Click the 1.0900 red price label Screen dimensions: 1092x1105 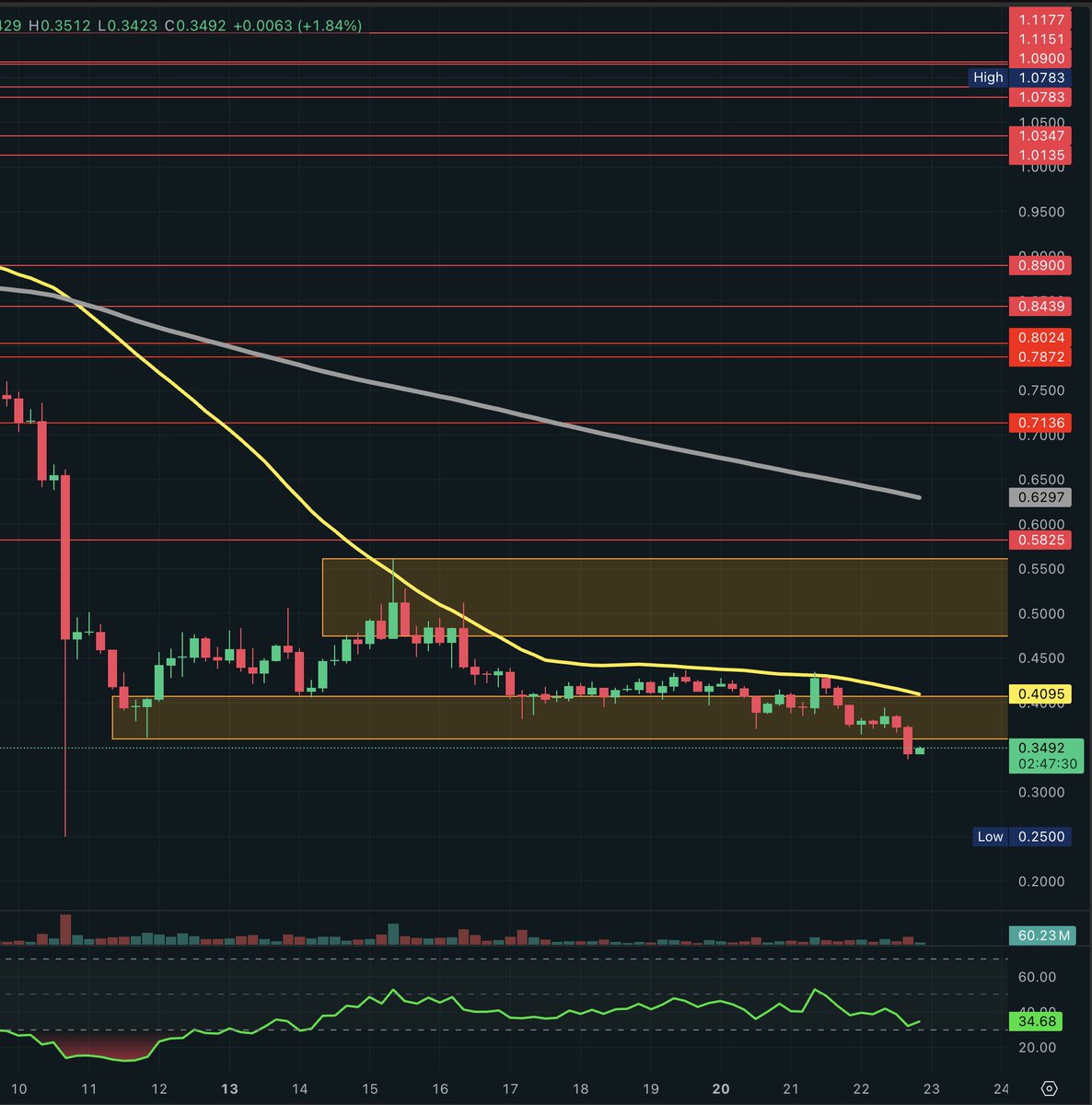[1040, 58]
